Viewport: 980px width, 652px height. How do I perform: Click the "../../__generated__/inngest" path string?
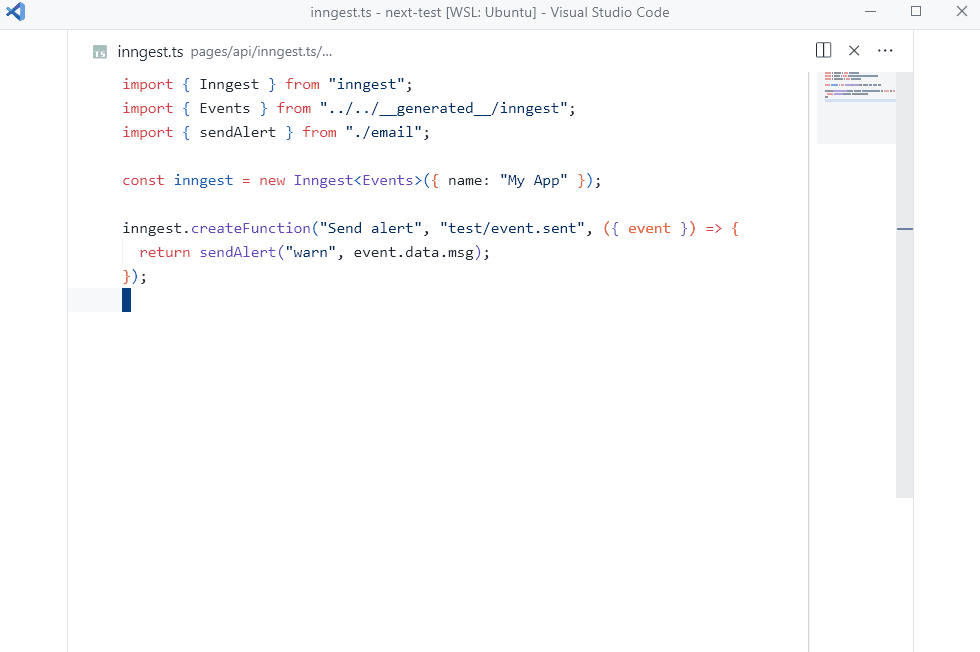click(443, 108)
